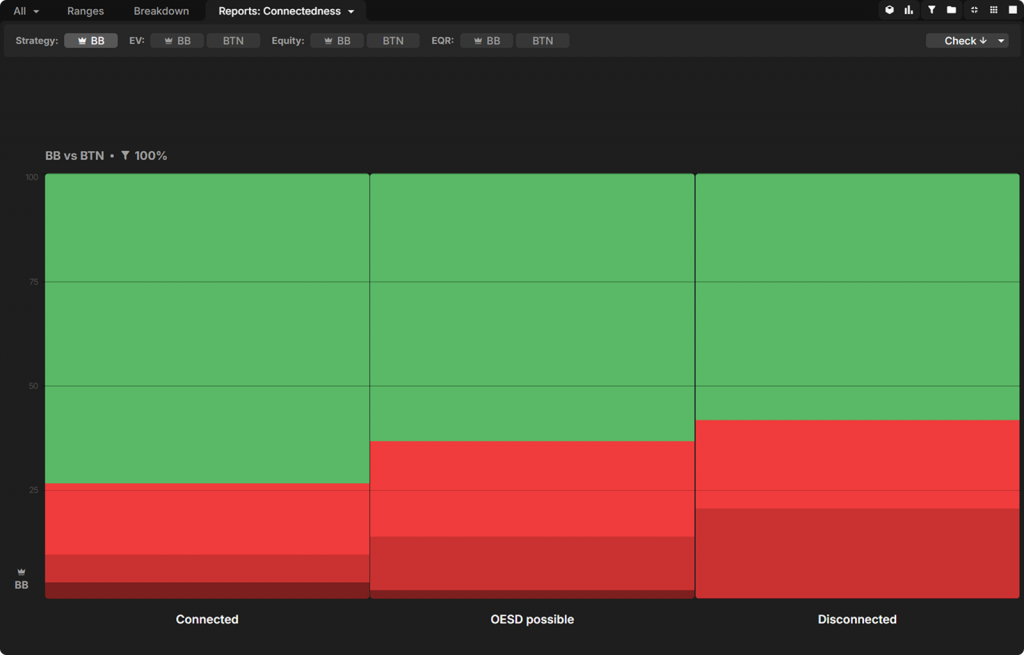Screen dimensions: 1024x655
Task: Click the filter icon beside 100%
Action: 125,156
